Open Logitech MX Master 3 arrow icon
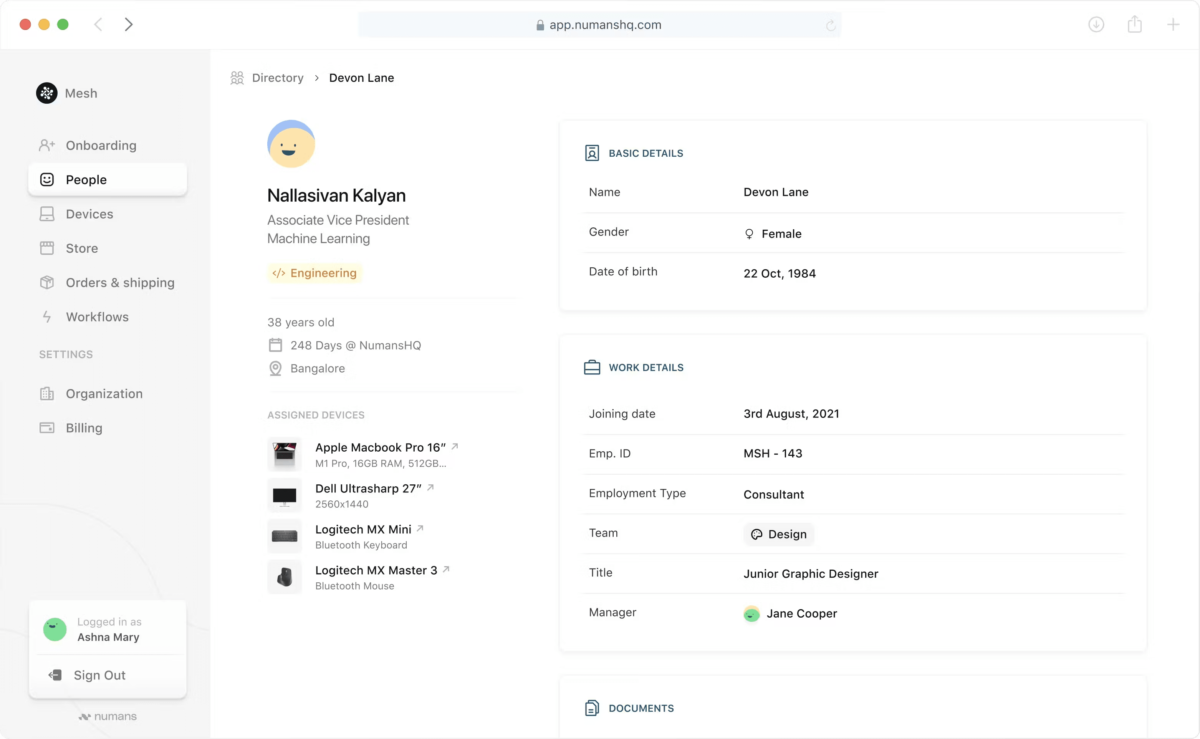This screenshot has height=739, width=1200. point(446,569)
